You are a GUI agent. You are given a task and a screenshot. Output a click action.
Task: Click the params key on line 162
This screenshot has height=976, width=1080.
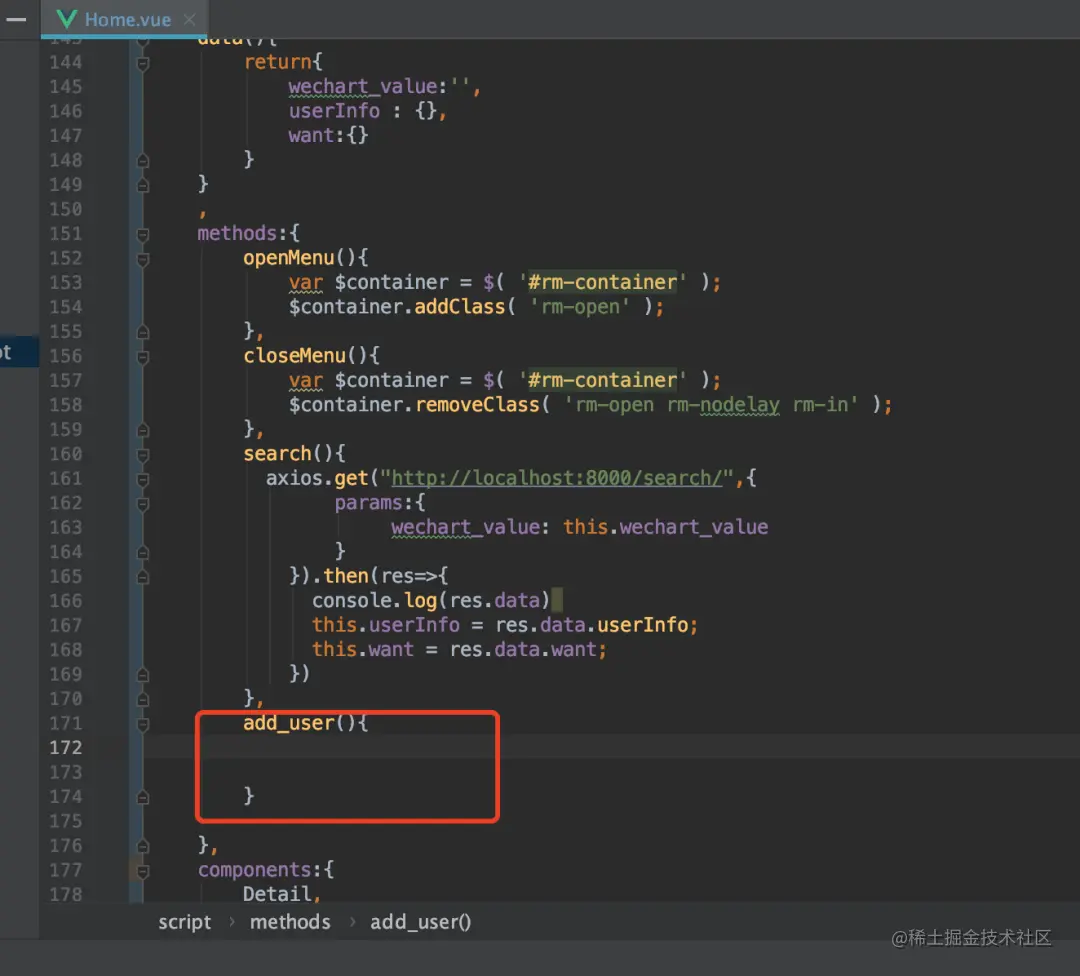pos(368,502)
